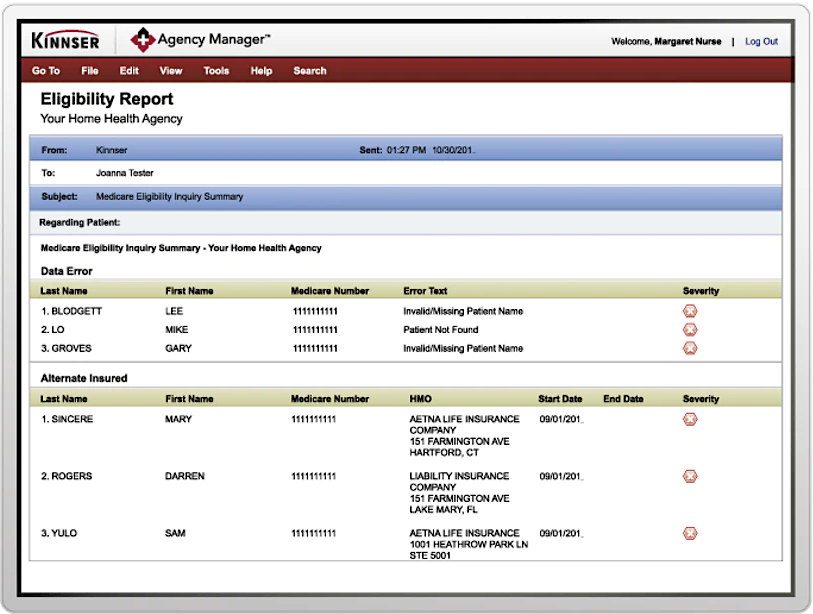Screen dimensions: 813x614
Task: Click the Agency Manager cross logo icon
Action: (x=143, y=40)
